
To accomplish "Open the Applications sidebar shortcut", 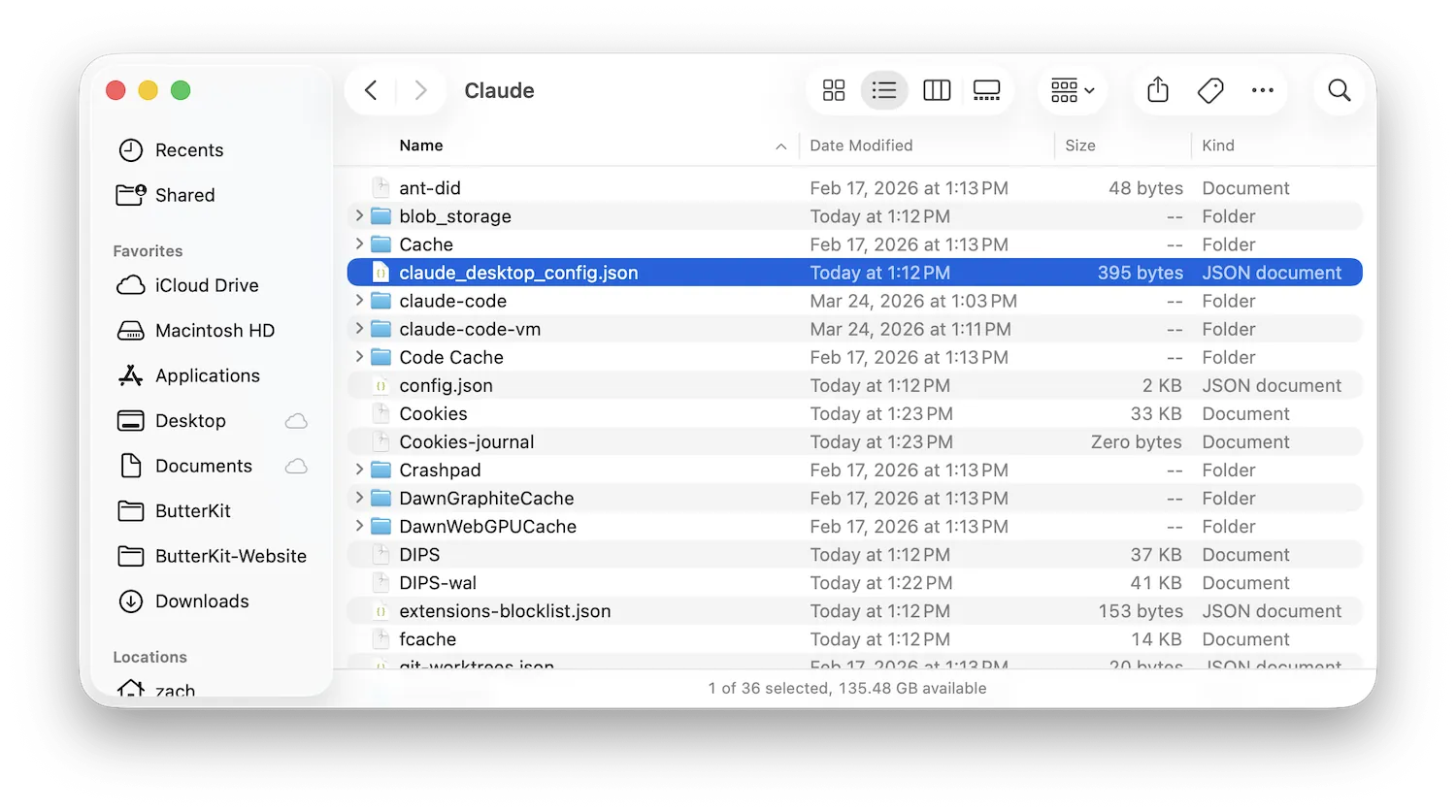I will tap(207, 375).
